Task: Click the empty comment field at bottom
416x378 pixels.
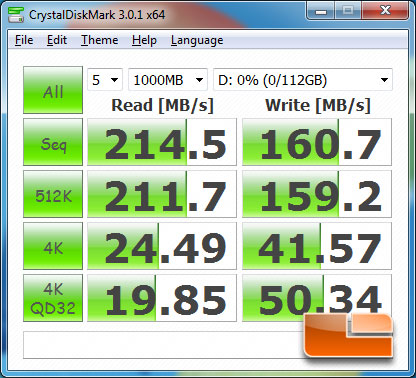Action: [x=163, y=345]
